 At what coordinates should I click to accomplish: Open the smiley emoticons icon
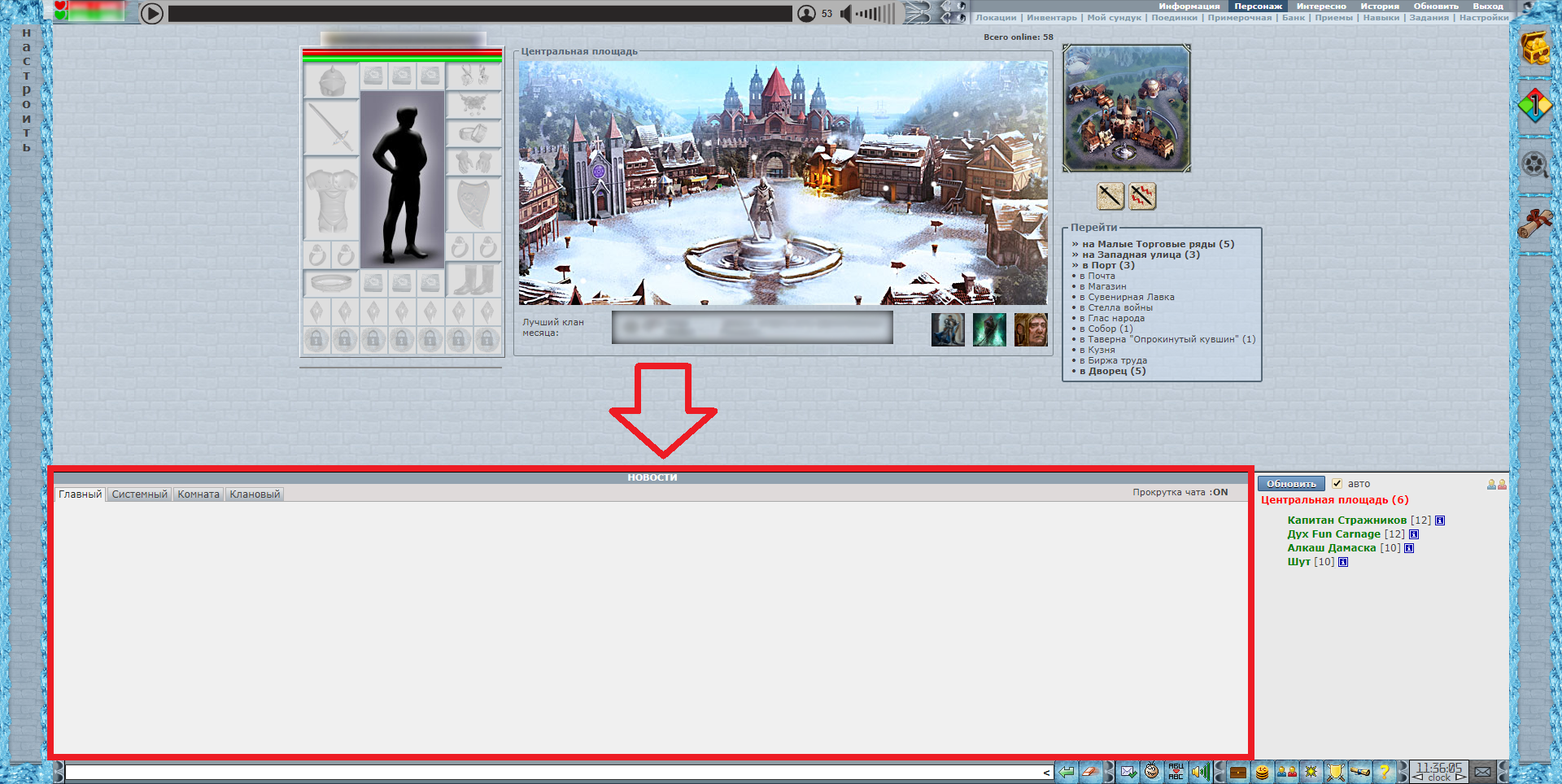(x=1152, y=772)
